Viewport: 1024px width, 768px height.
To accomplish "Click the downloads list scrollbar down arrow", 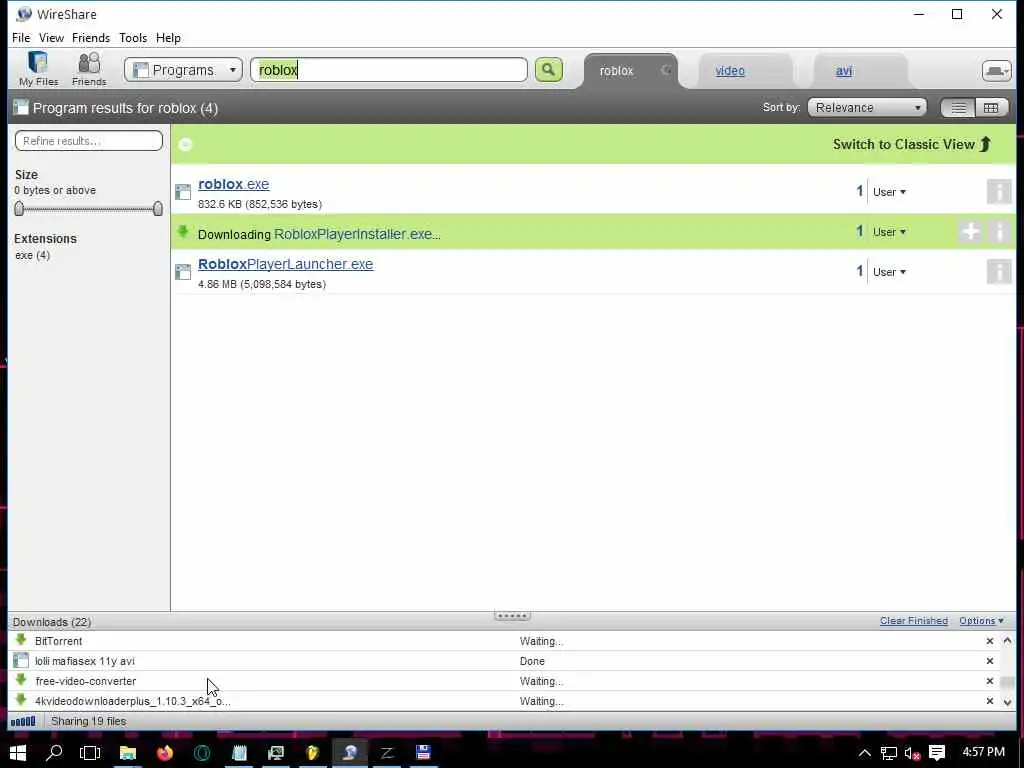I will (1007, 702).
